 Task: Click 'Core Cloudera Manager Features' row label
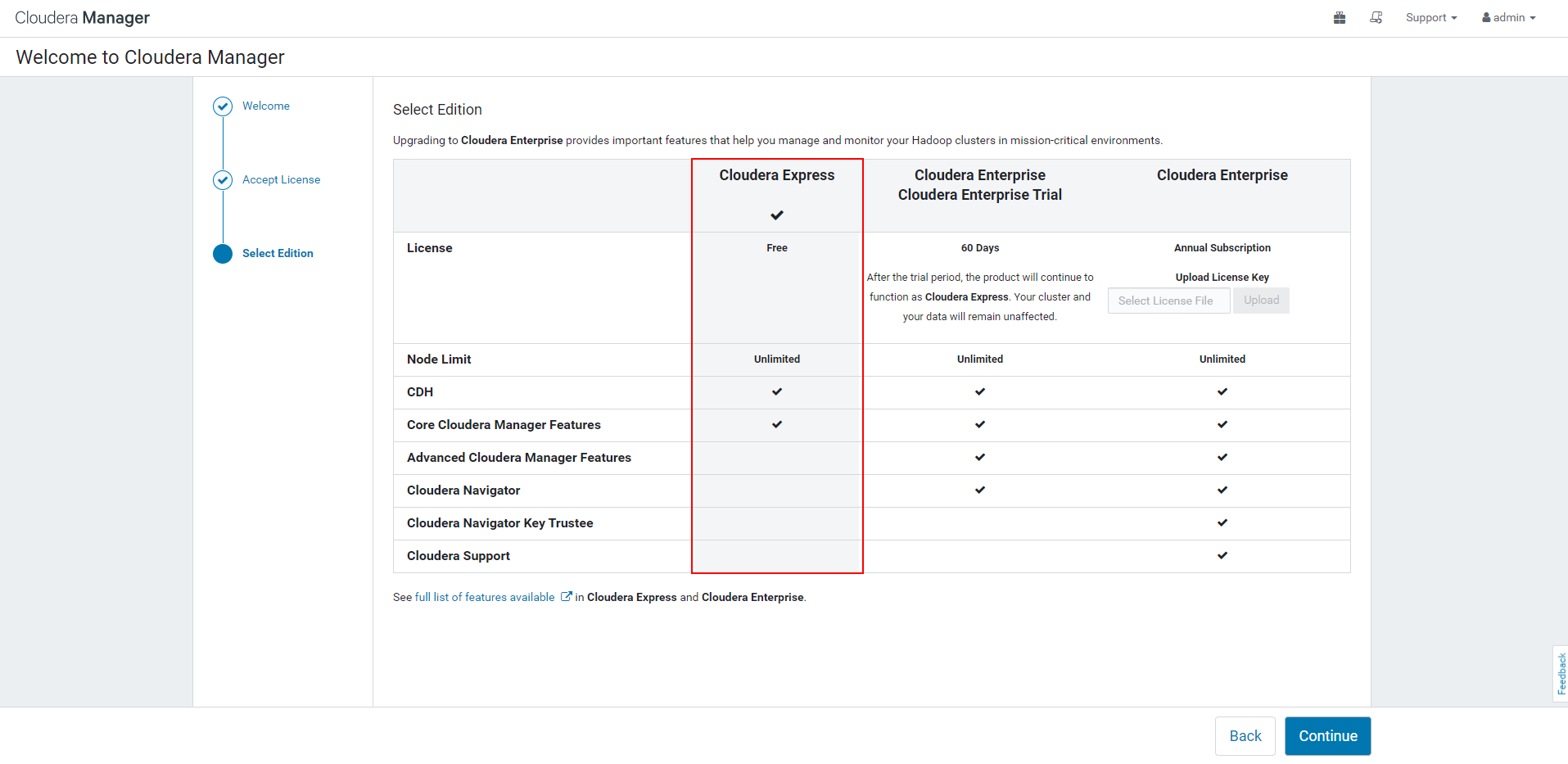click(x=504, y=425)
